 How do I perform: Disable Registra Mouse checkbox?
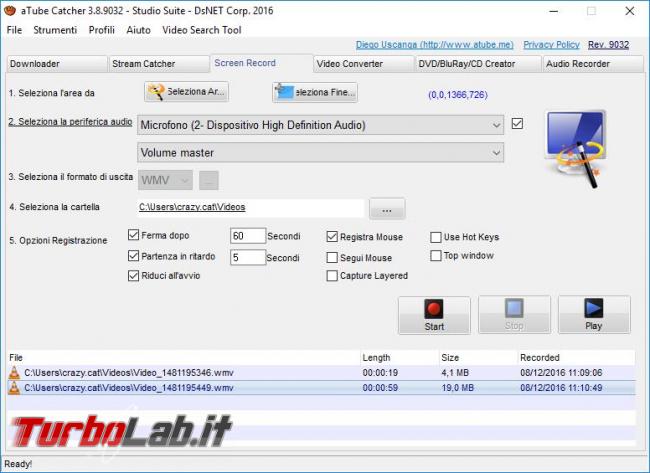(x=332, y=236)
